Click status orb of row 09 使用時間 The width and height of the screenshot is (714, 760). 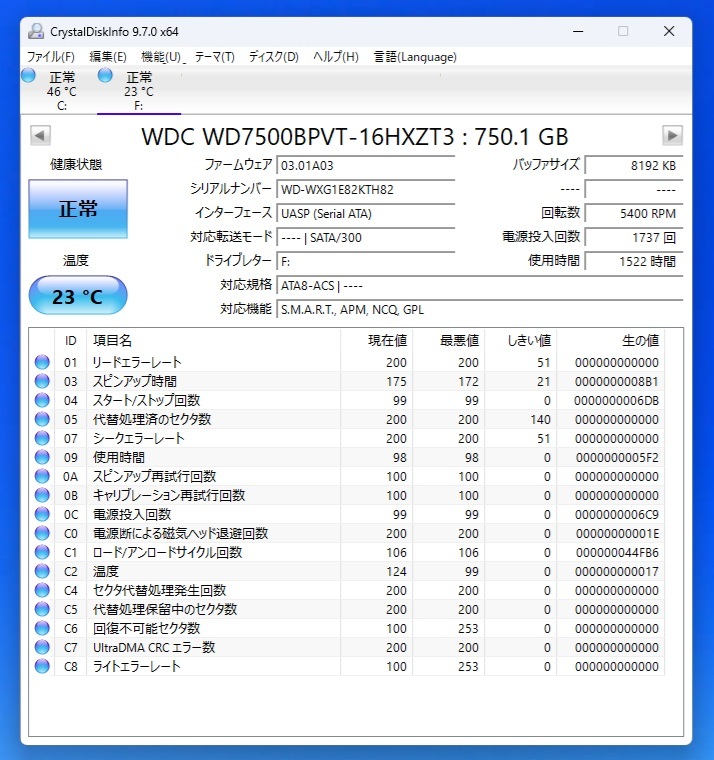[42, 457]
